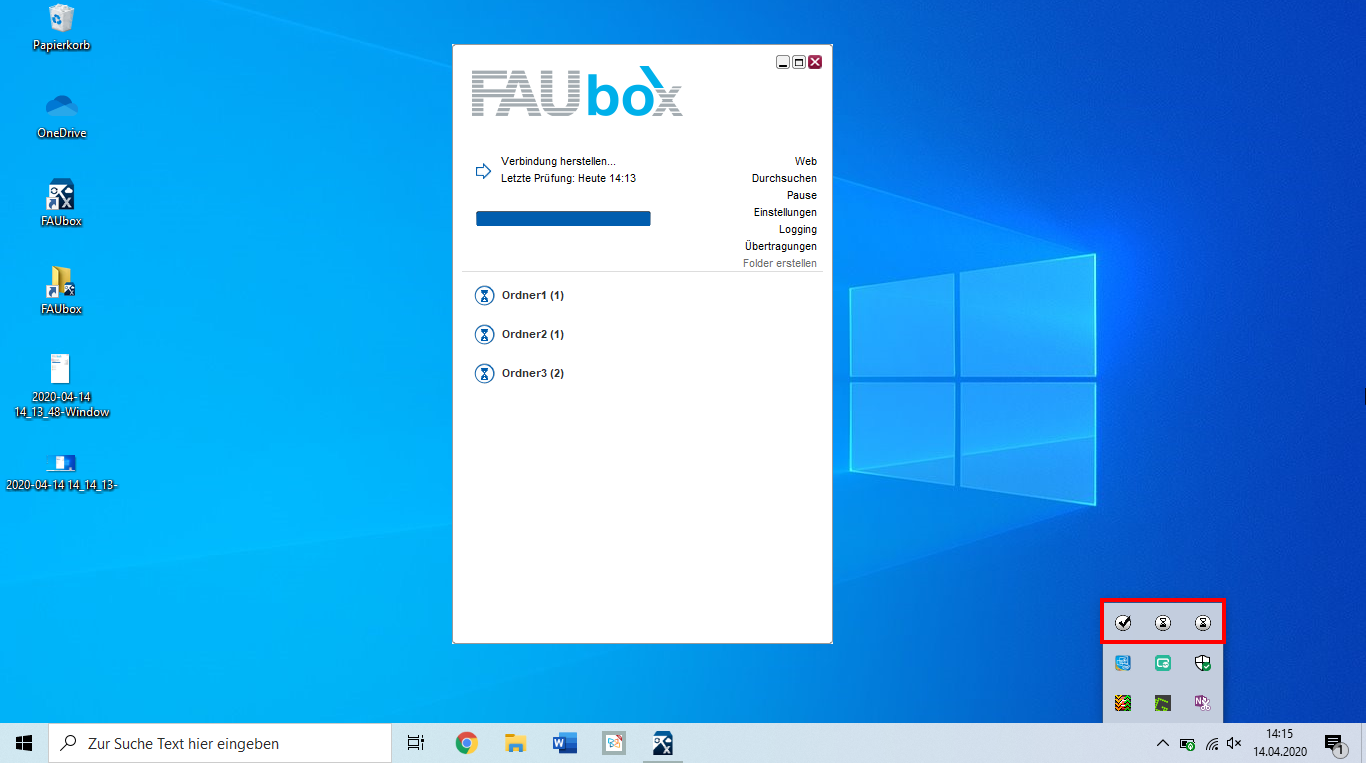The width and height of the screenshot is (1366, 763).
Task: Click the dark green-patterned tray icon
Action: [1163, 703]
